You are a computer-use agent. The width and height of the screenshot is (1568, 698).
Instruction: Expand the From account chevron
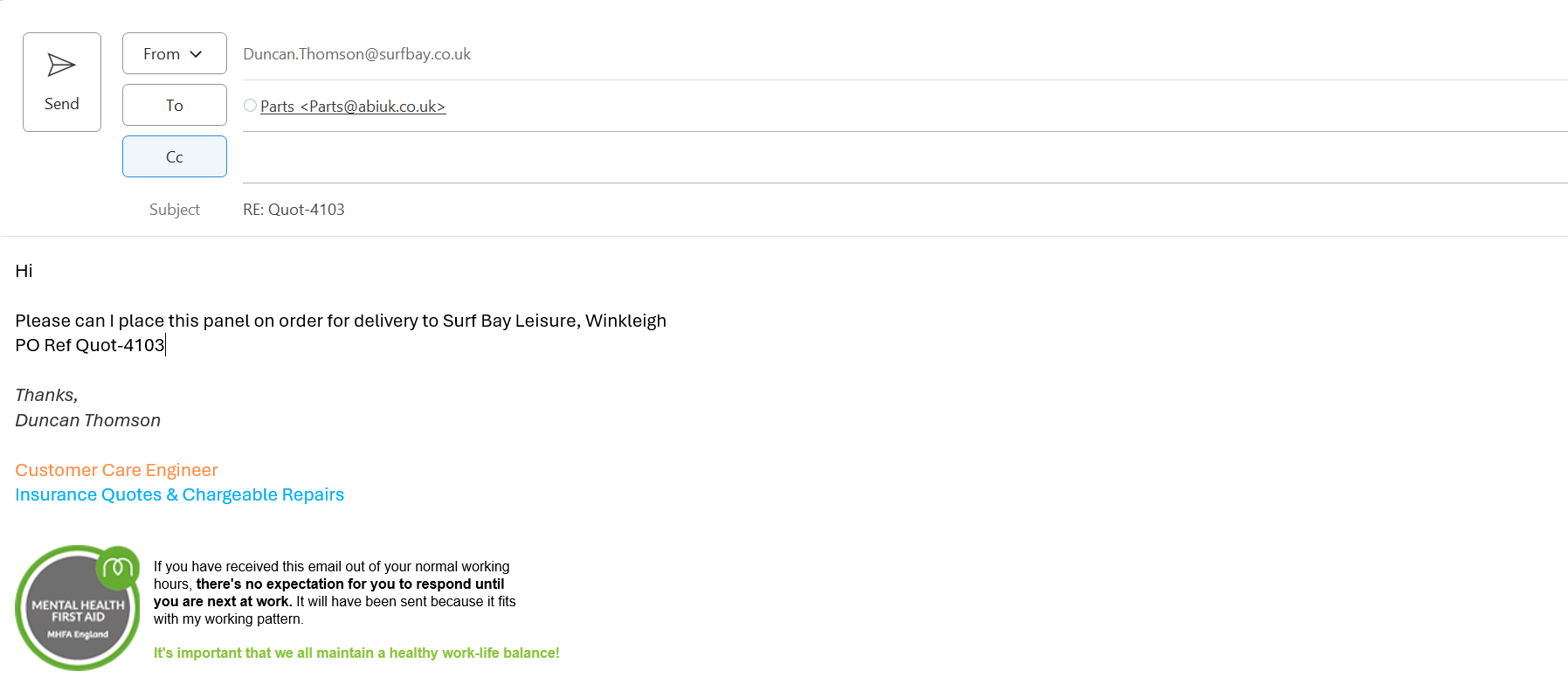click(x=197, y=54)
